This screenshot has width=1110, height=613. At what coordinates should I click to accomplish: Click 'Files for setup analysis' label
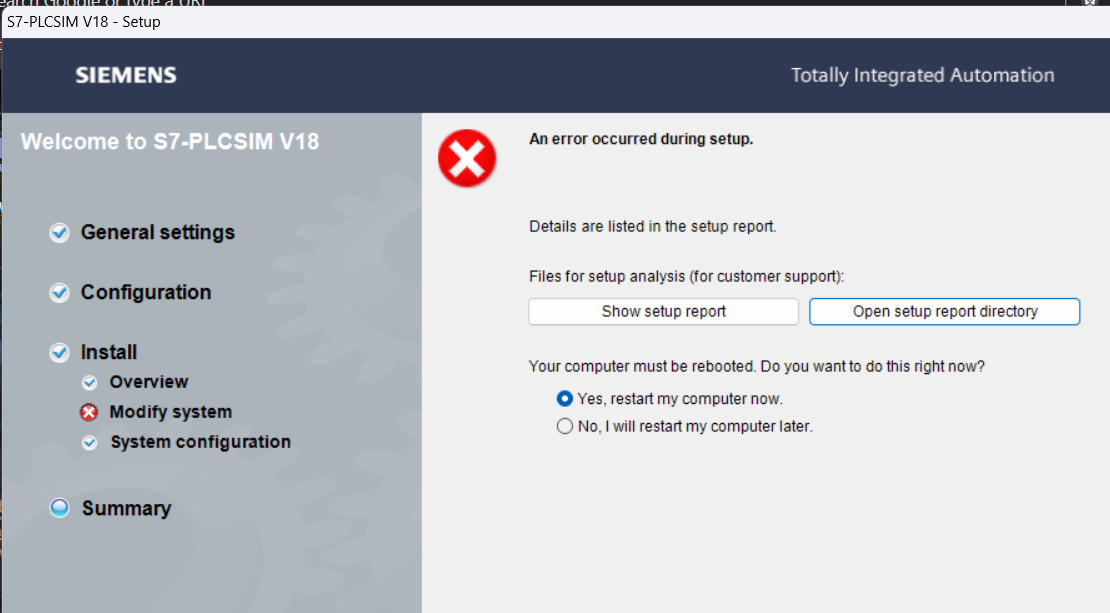point(687,276)
